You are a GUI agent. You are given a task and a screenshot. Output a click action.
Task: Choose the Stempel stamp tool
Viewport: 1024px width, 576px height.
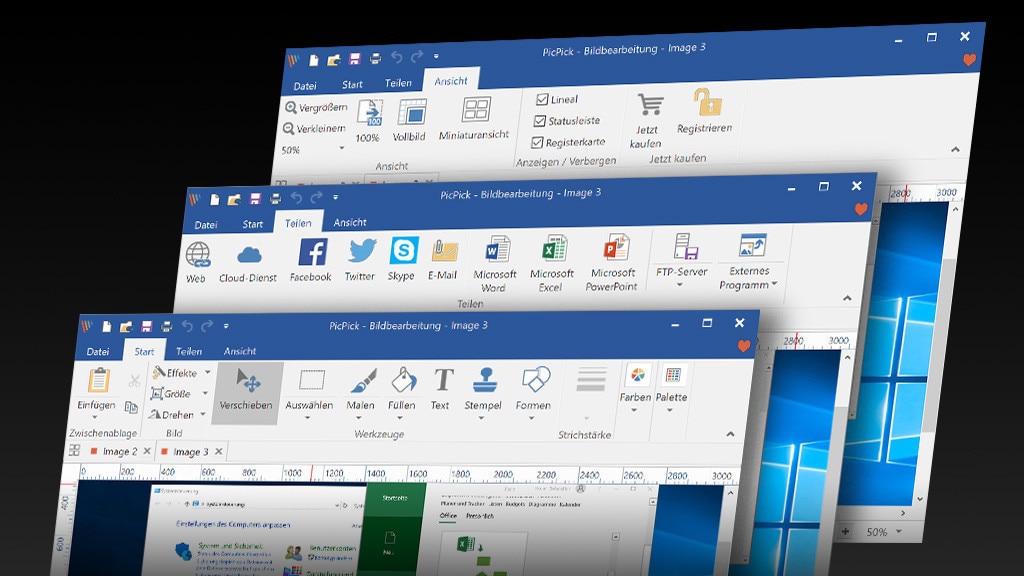pyautogui.click(x=485, y=390)
